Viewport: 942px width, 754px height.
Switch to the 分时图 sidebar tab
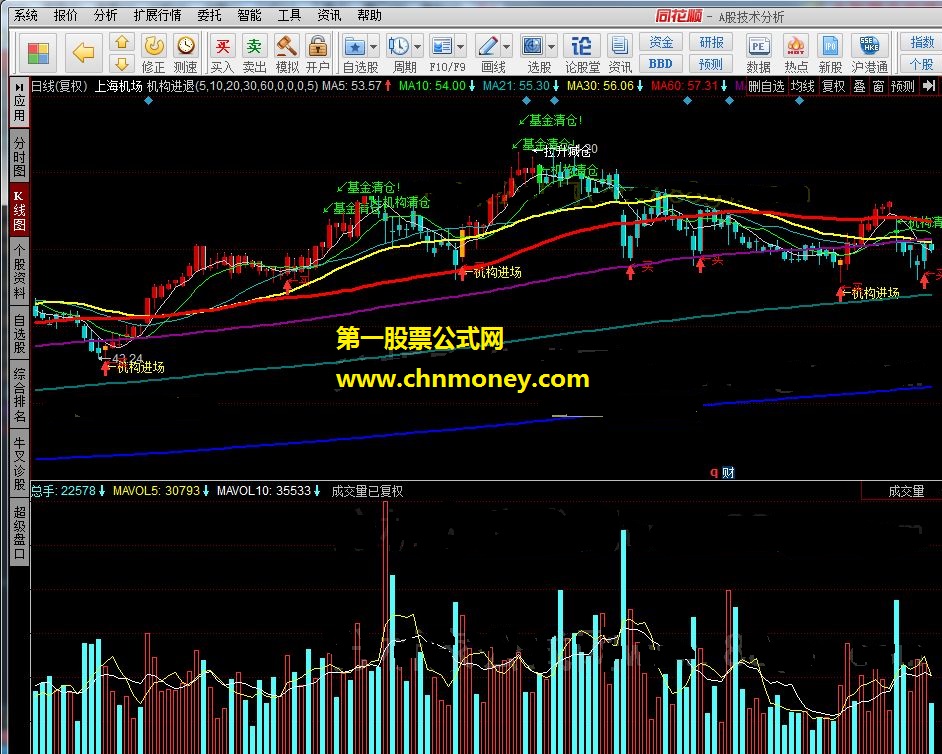[x=20, y=156]
